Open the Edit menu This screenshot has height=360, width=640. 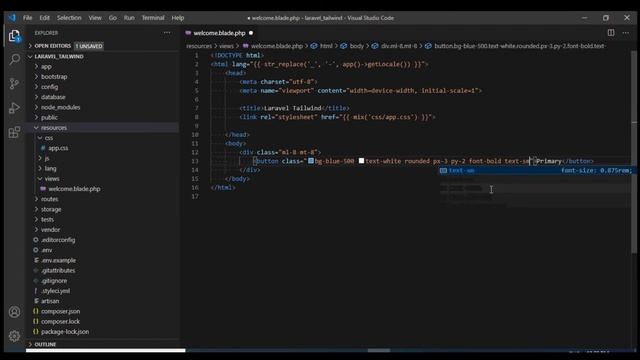coord(44,18)
